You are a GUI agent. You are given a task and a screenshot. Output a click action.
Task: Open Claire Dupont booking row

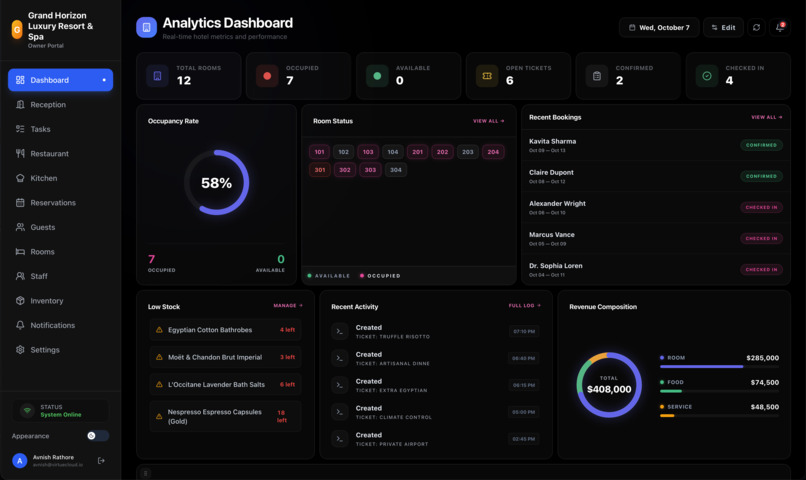point(656,176)
